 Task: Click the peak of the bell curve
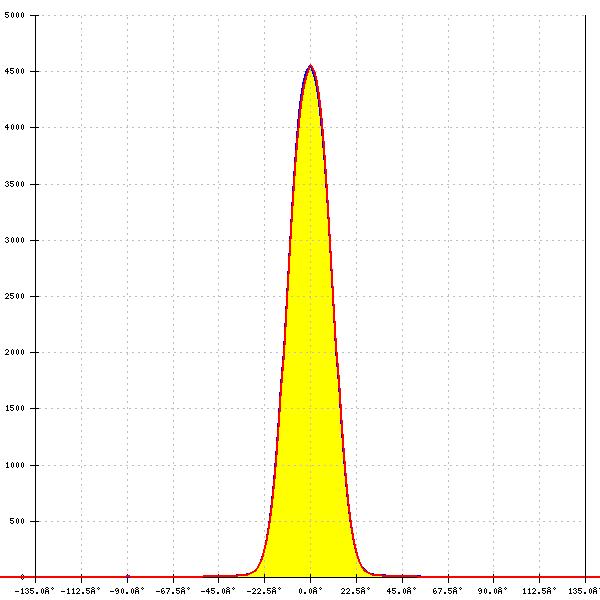(311, 66)
